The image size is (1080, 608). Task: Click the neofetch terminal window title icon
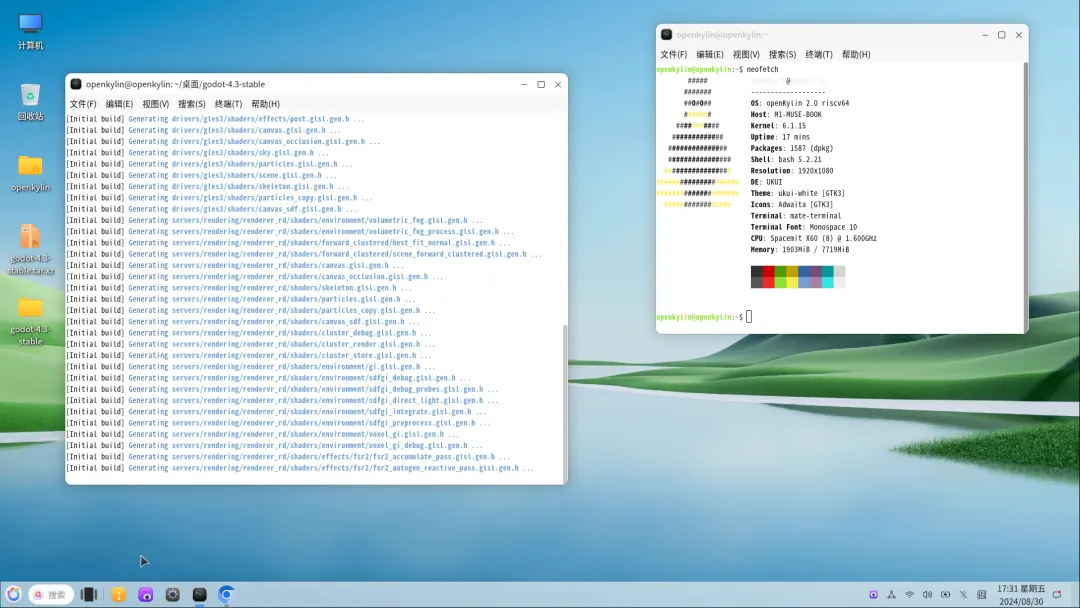point(666,34)
